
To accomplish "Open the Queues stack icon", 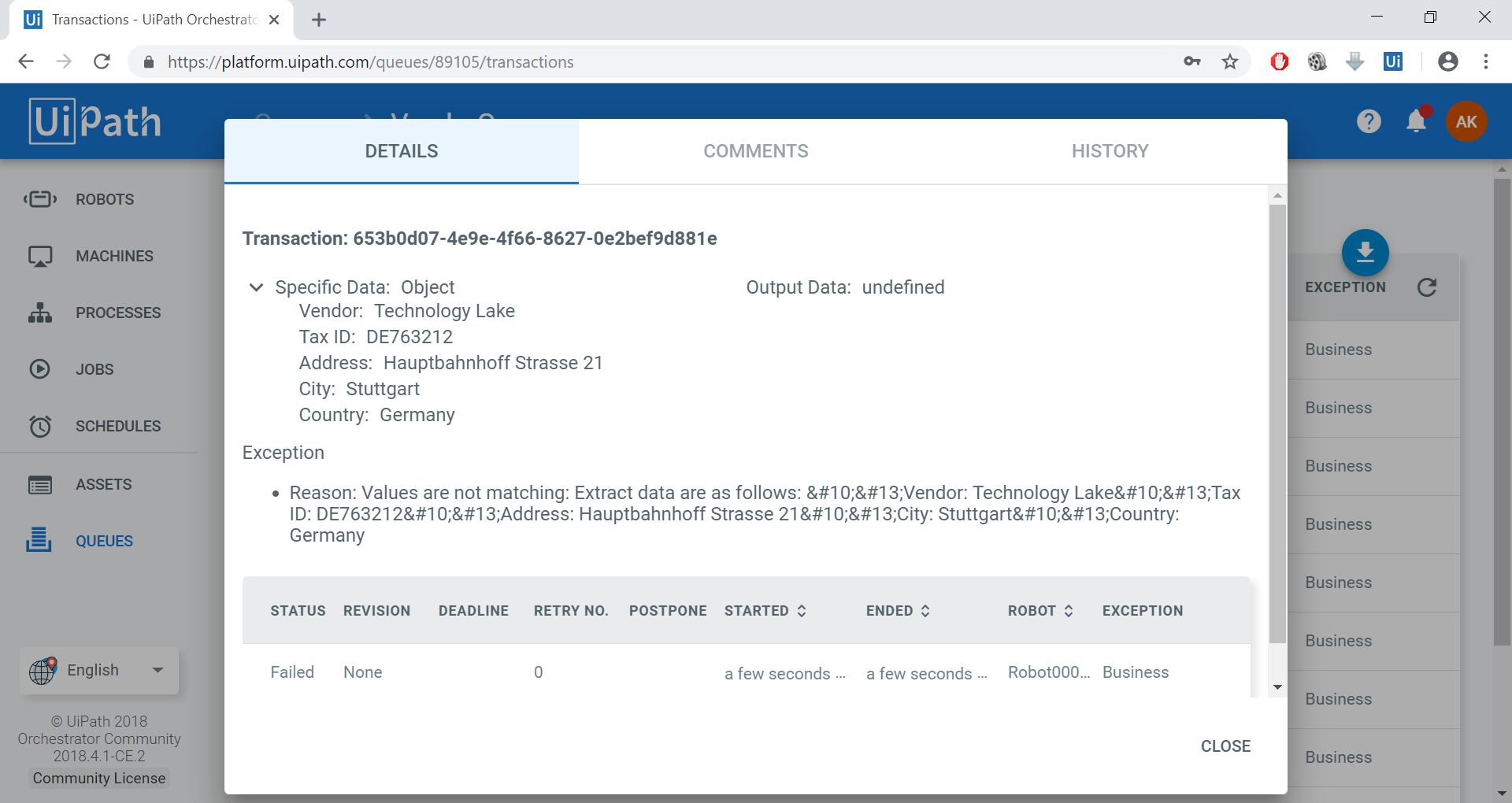I will click(x=39, y=540).
